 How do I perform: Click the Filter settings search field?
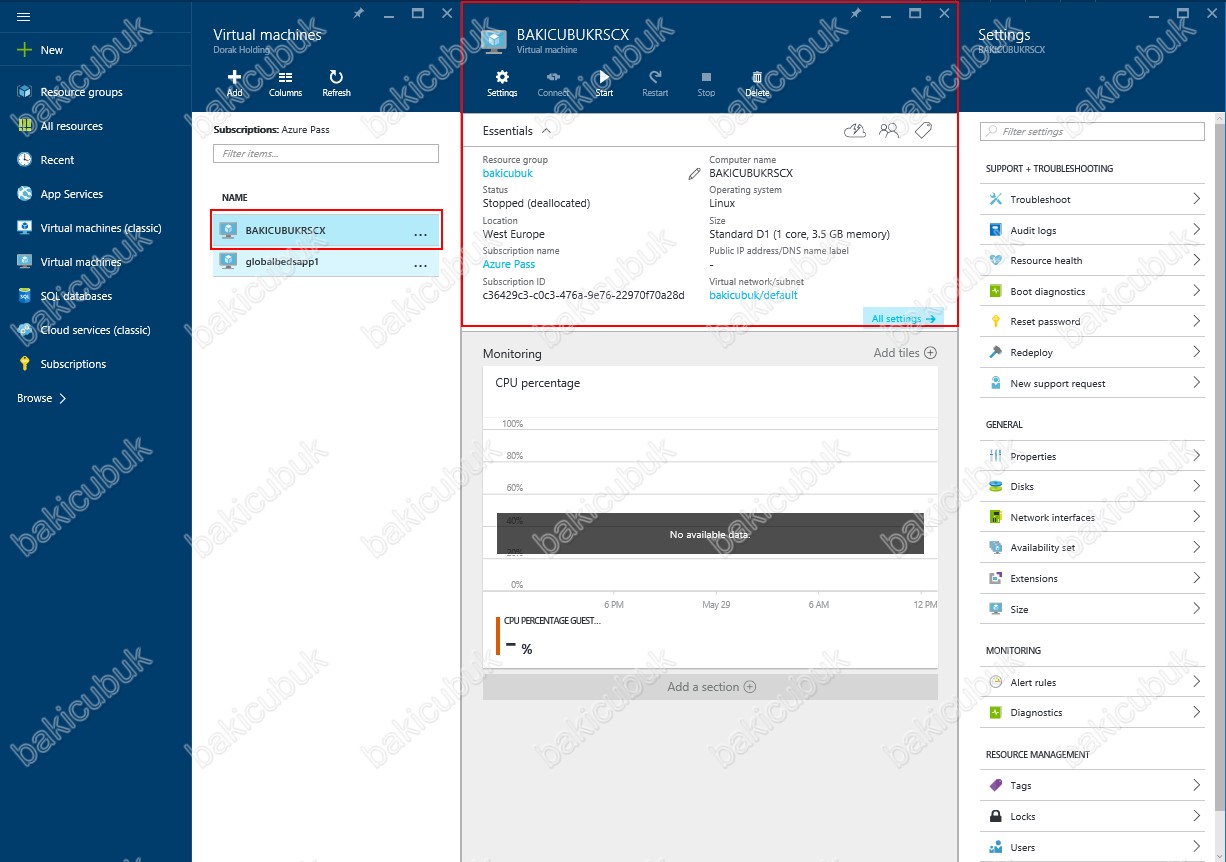point(1093,131)
